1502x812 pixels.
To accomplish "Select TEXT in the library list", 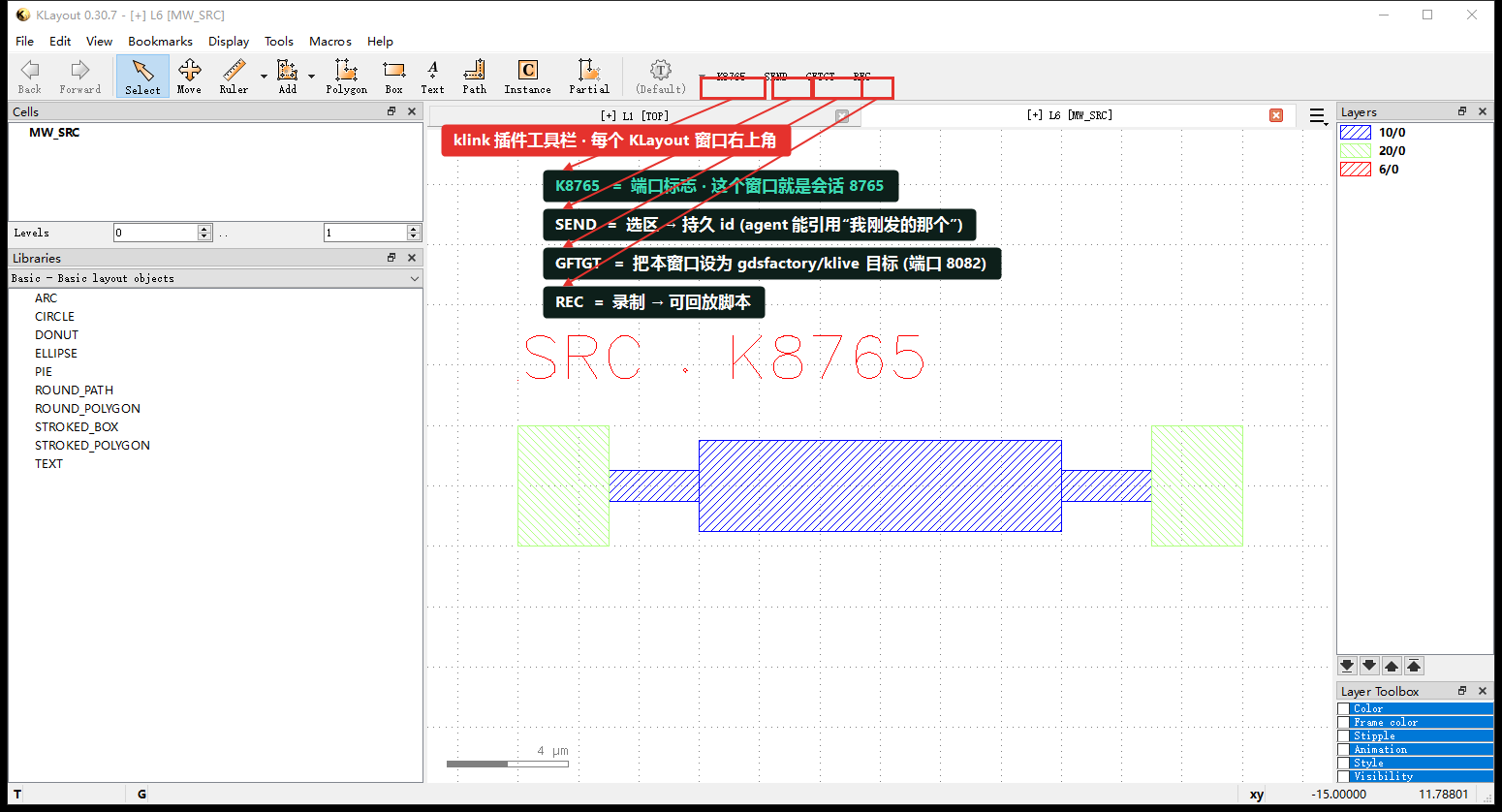I will [x=48, y=464].
